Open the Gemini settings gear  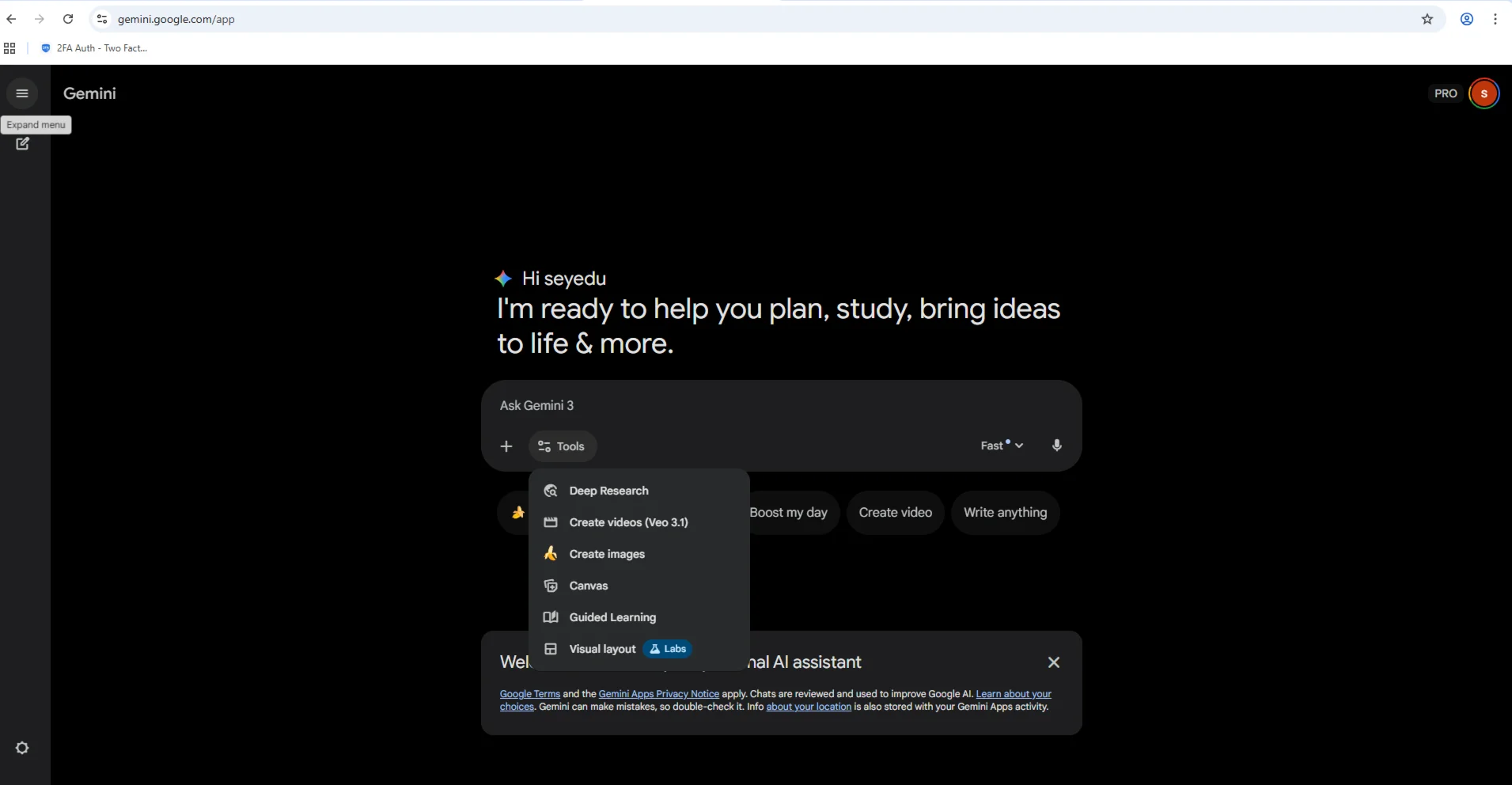point(21,747)
